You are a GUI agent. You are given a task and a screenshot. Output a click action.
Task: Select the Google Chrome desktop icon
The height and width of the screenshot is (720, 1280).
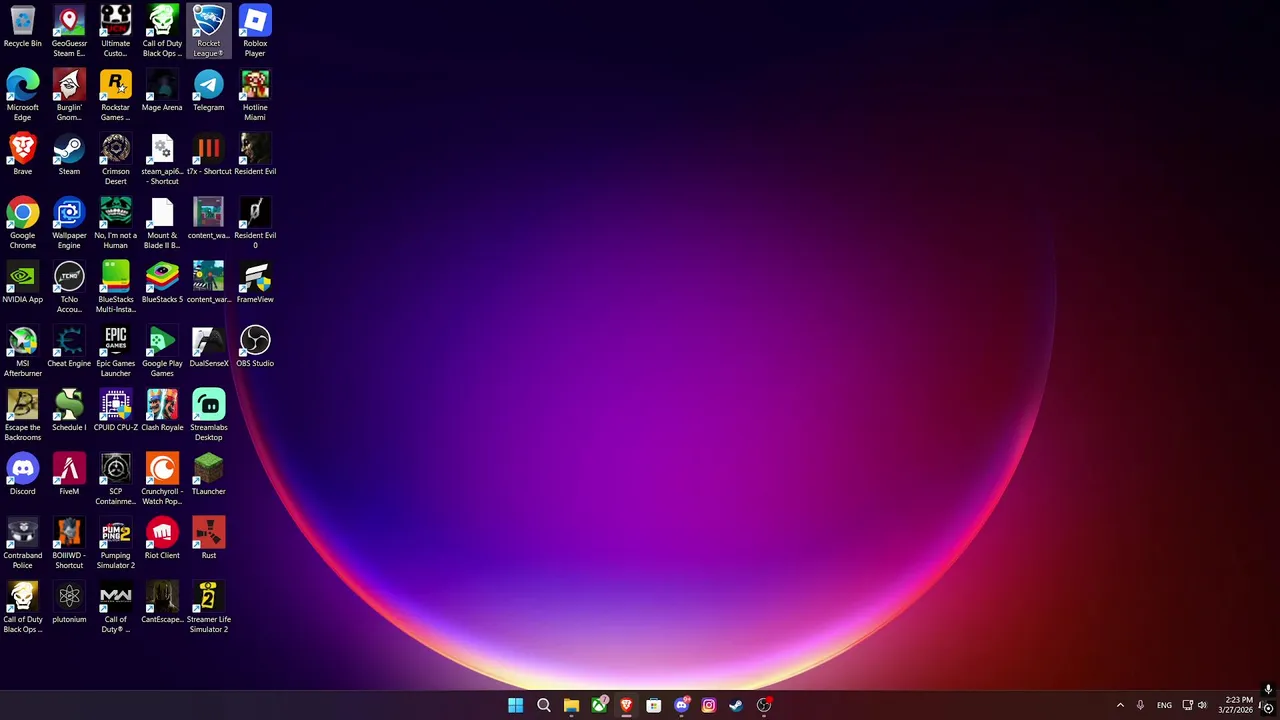tap(22, 223)
